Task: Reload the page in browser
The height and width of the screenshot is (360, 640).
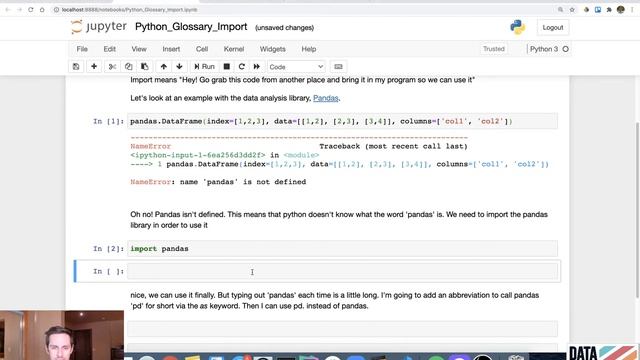Action: coord(31,9)
